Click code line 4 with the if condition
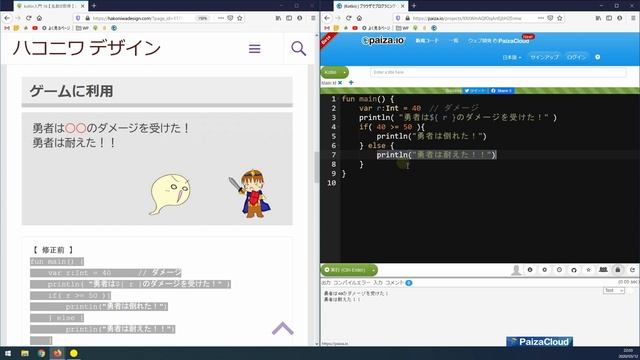The width and height of the screenshot is (640, 360). click(392, 127)
